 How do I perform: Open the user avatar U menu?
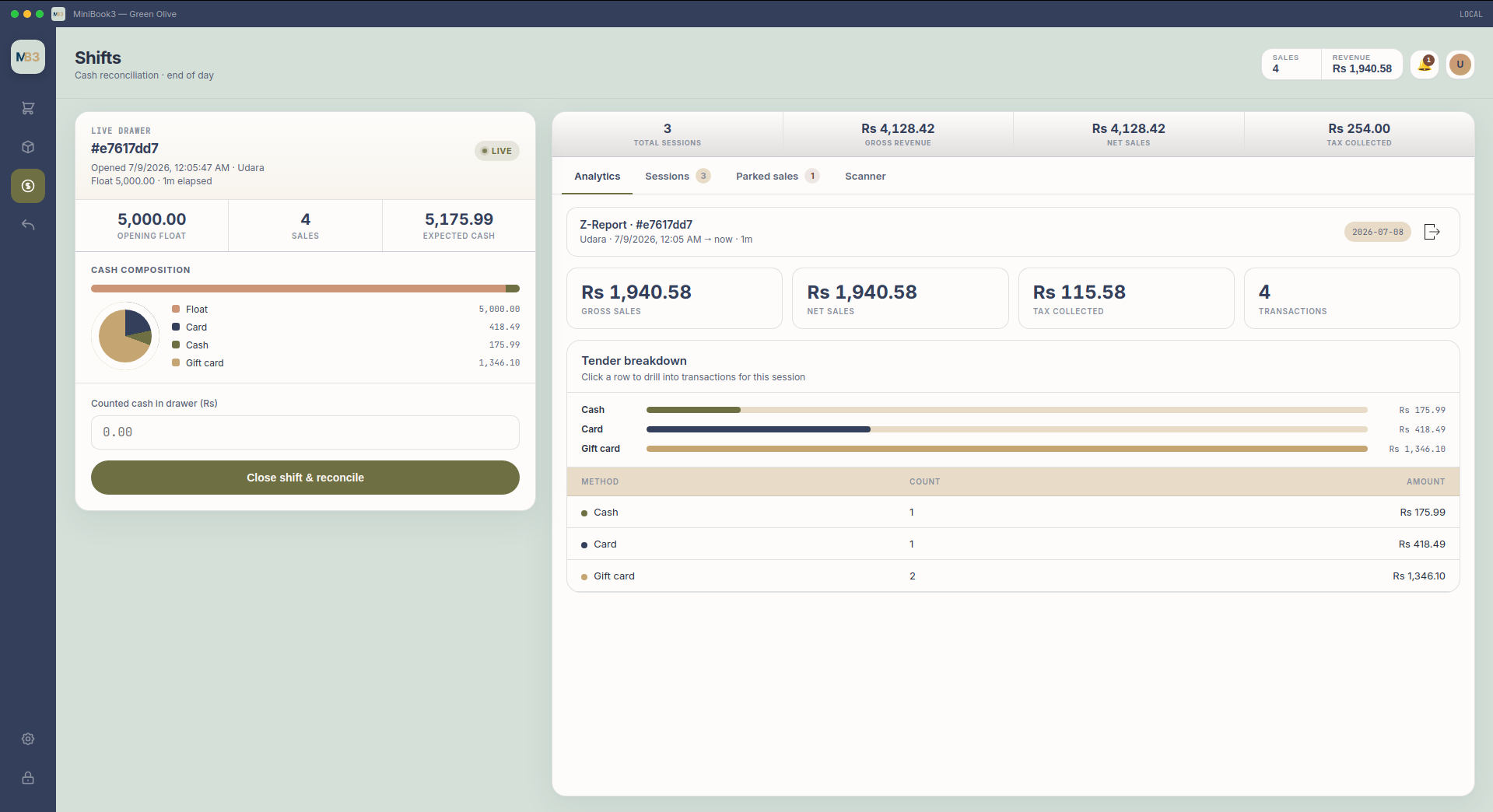tap(1460, 64)
